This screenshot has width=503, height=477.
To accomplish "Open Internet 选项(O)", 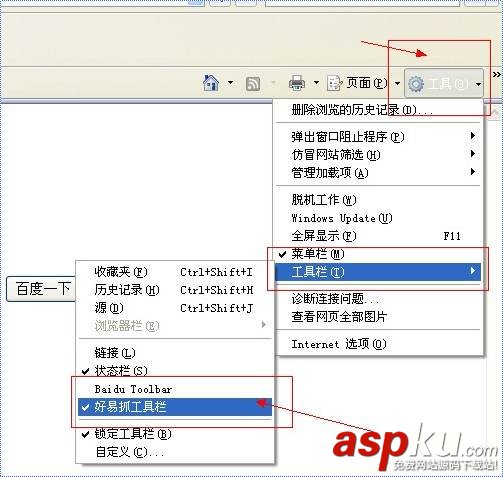I will [x=378, y=344].
